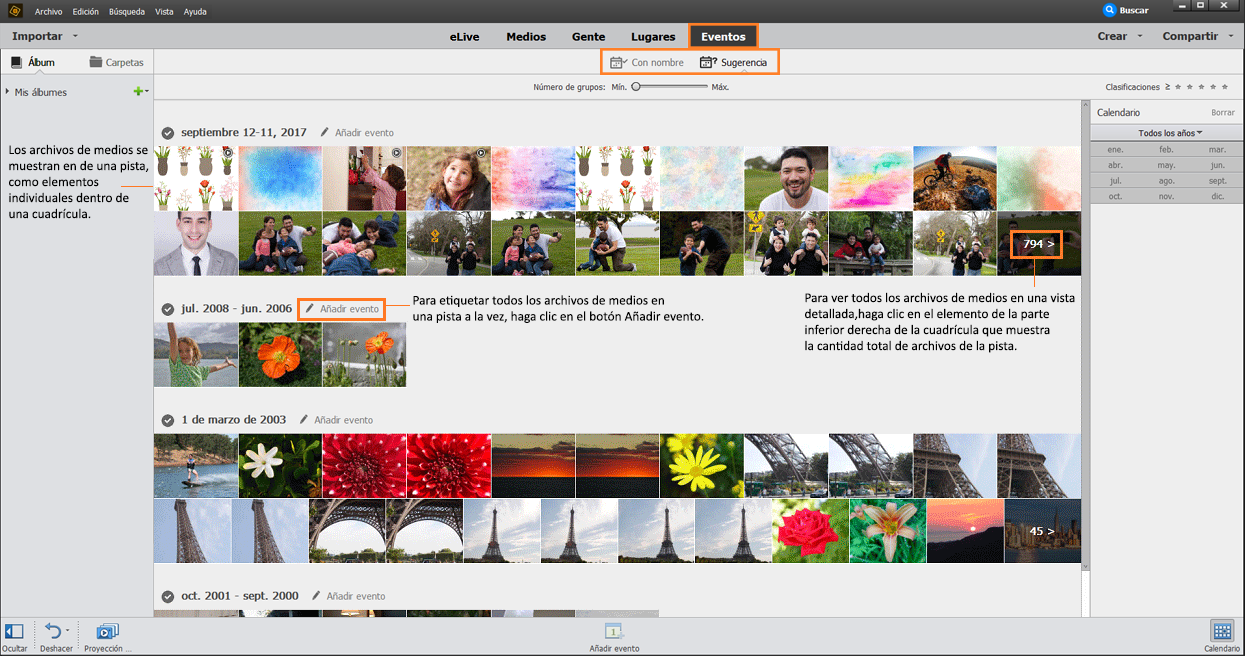Switch to the Lugares tab
Viewport: 1245px width, 656px height.
[x=653, y=37]
